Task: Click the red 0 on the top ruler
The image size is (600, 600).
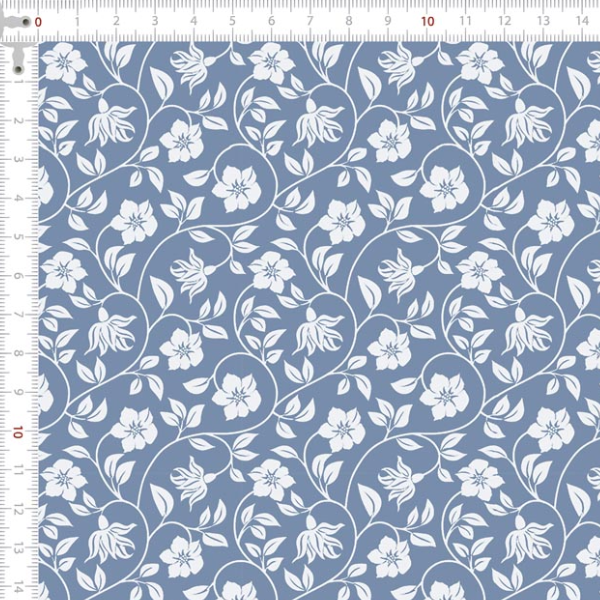Action: [38, 21]
